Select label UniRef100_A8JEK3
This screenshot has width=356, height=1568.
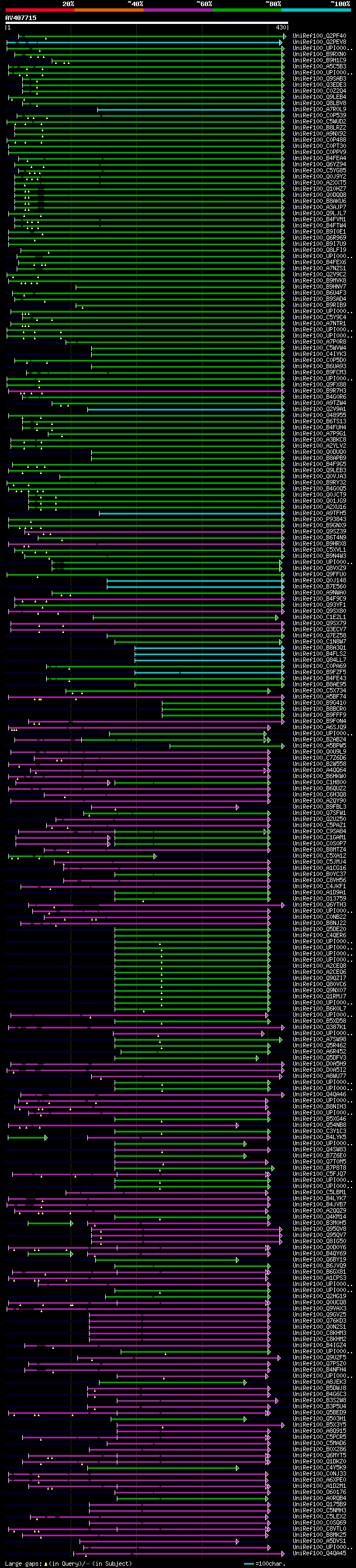[x=319, y=1382]
